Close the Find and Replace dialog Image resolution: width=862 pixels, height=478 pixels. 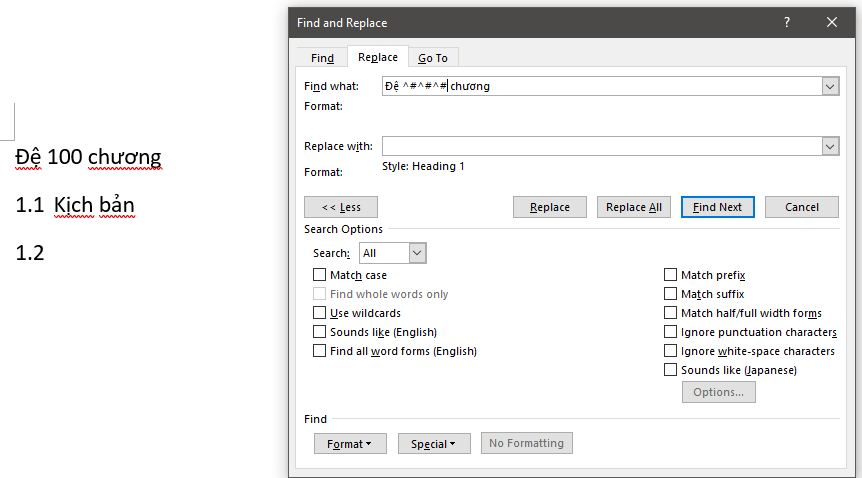tap(832, 22)
